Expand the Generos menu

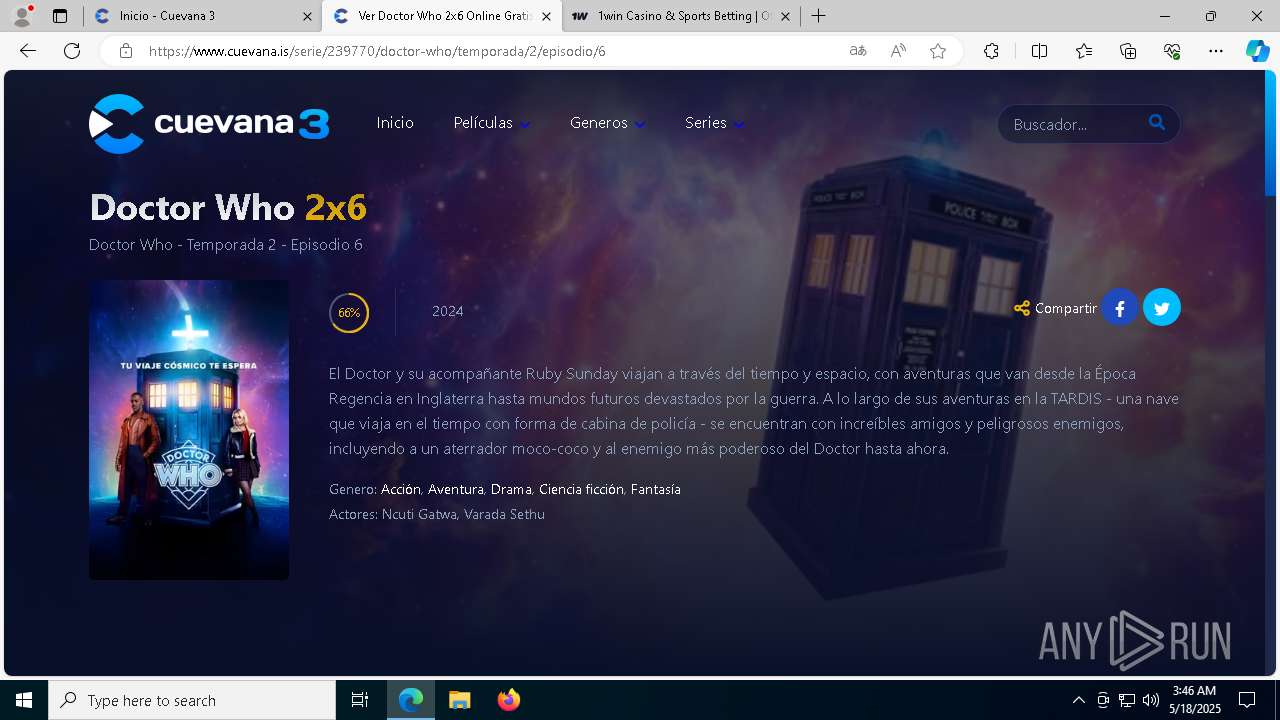608,123
